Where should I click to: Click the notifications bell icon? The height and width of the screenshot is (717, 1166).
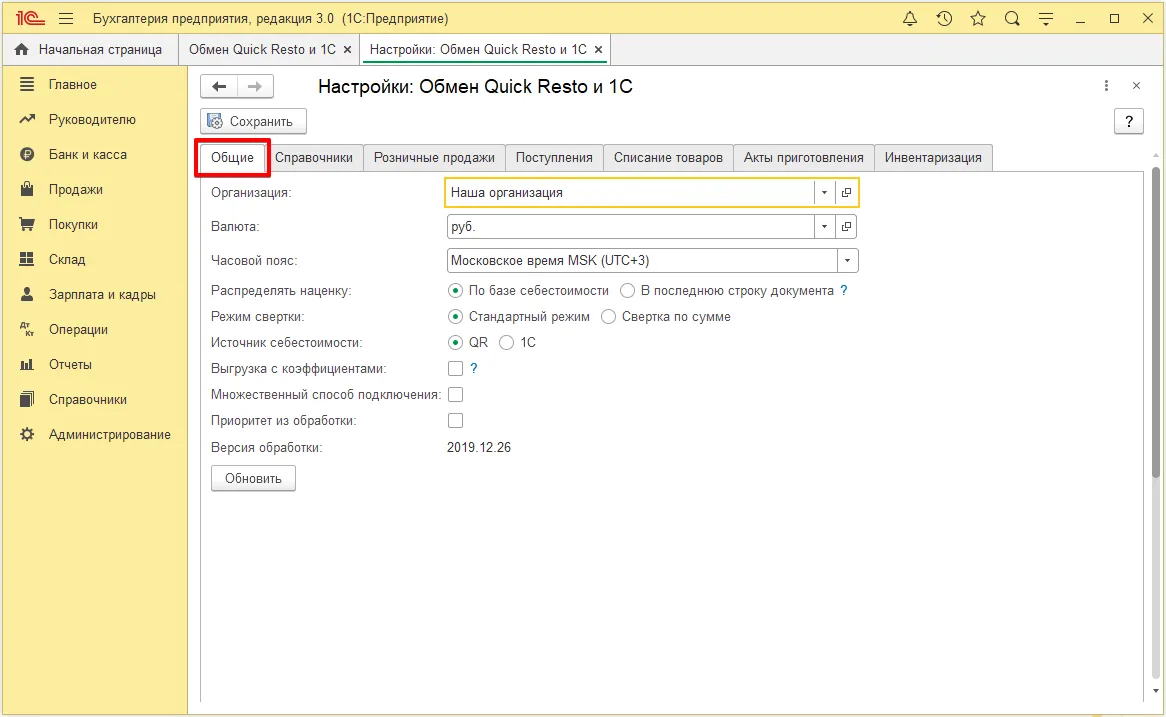pyautogui.click(x=909, y=19)
